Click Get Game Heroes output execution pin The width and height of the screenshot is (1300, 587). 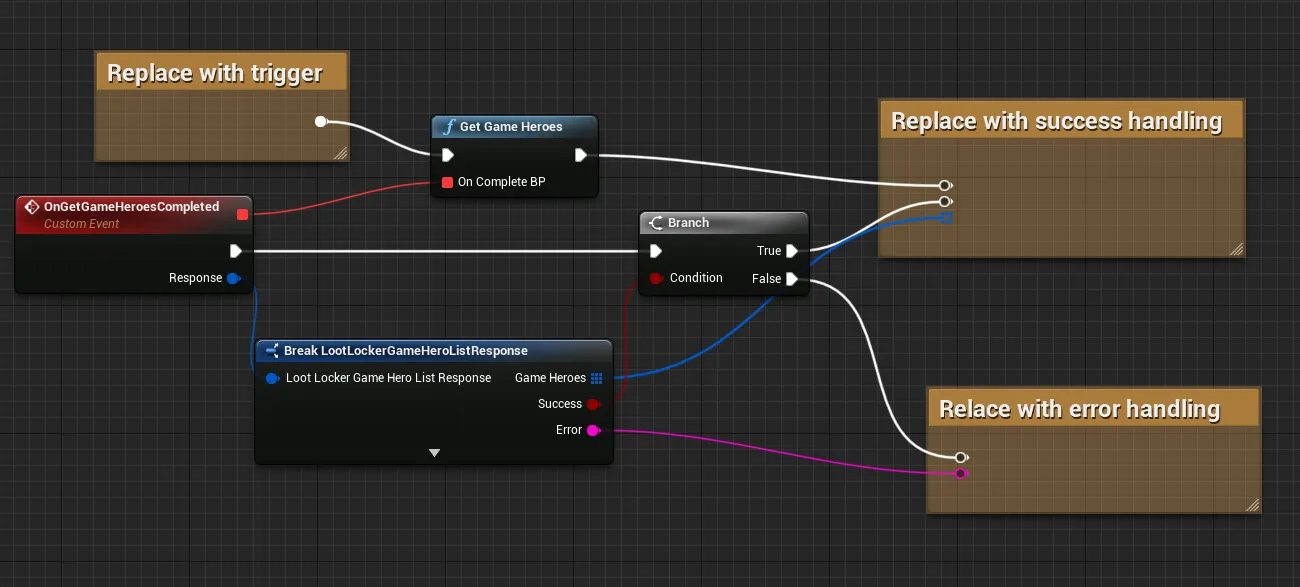(581, 155)
